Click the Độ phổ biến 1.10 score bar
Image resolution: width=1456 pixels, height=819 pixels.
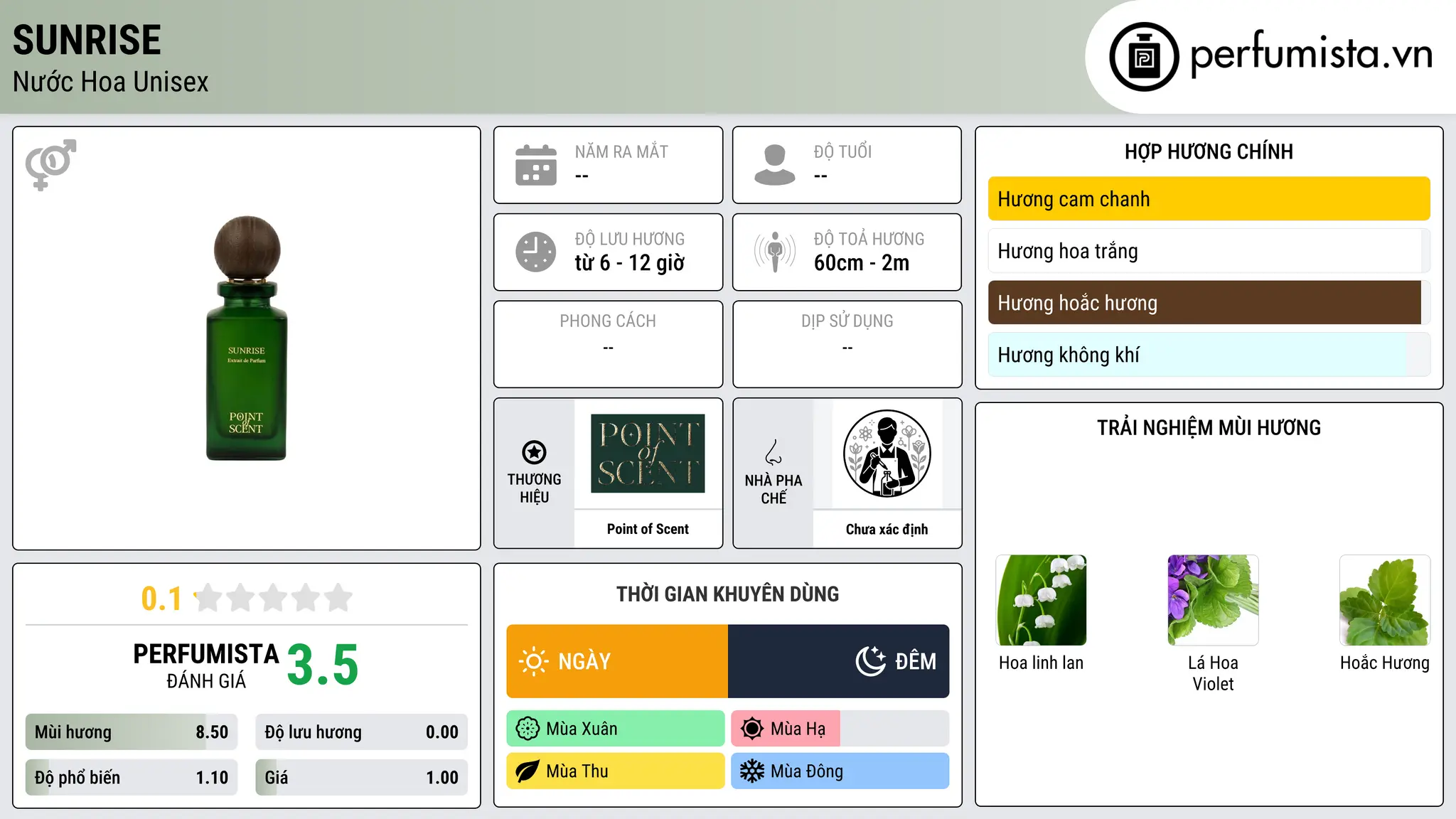coord(132,778)
